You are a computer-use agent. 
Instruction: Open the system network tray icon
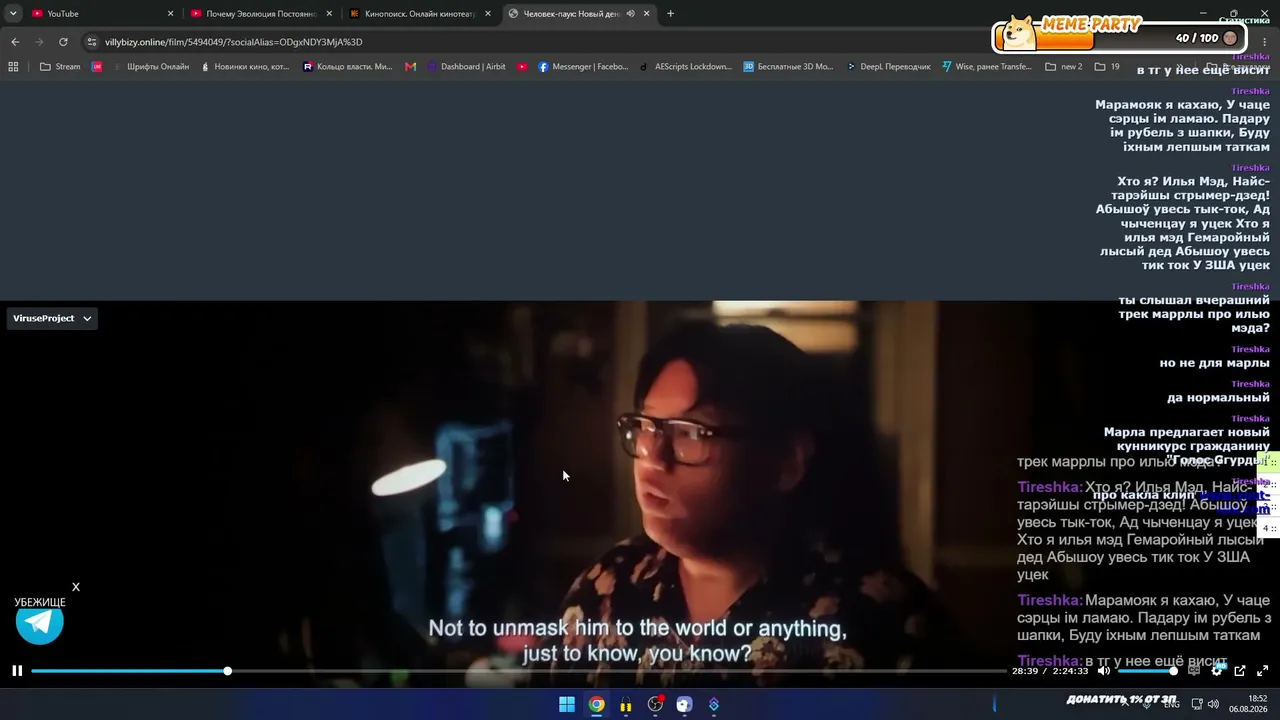pyautogui.click(x=1196, y=705)
